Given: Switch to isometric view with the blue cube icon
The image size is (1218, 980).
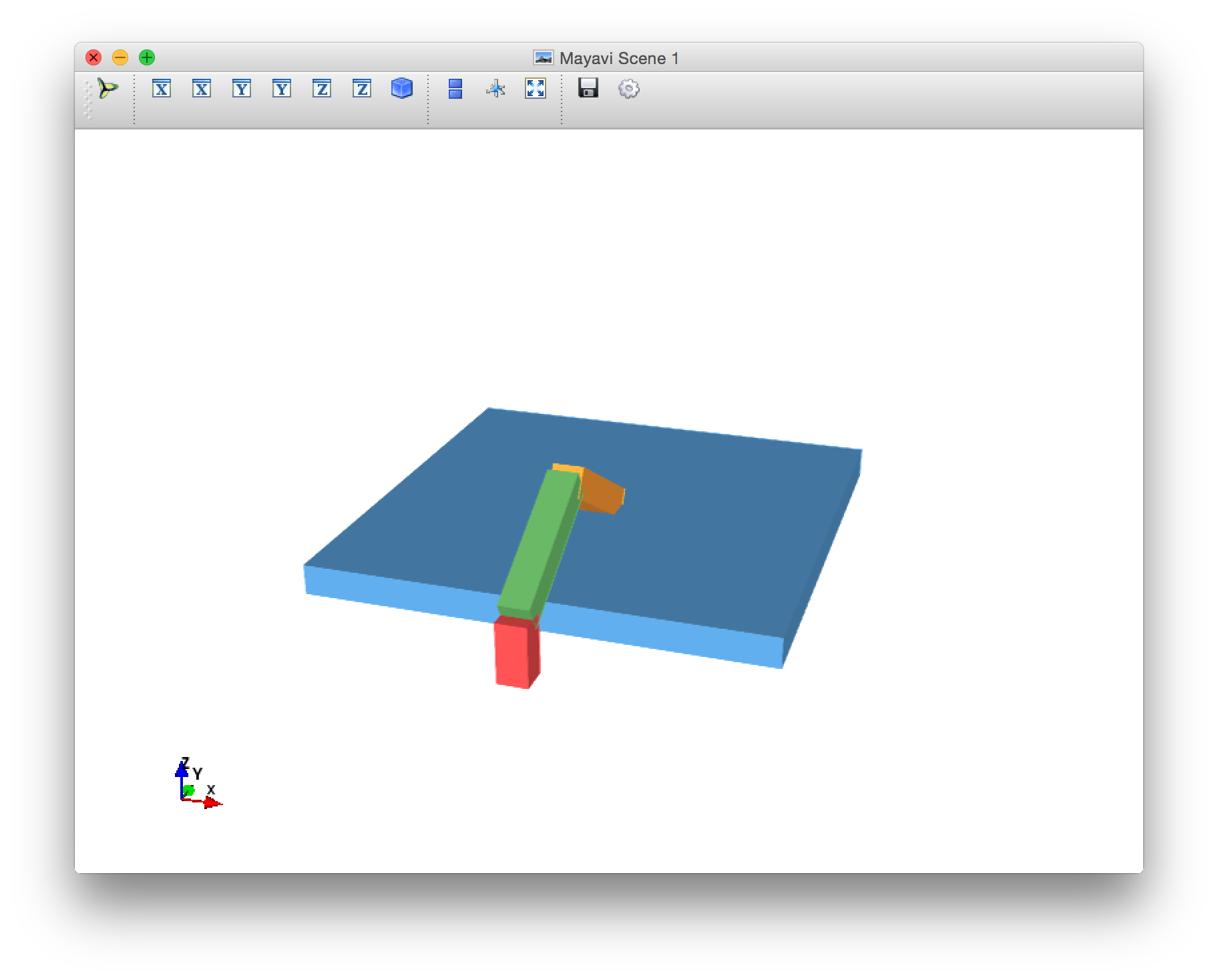Looking at the screenshot, I should coord(402,88).
